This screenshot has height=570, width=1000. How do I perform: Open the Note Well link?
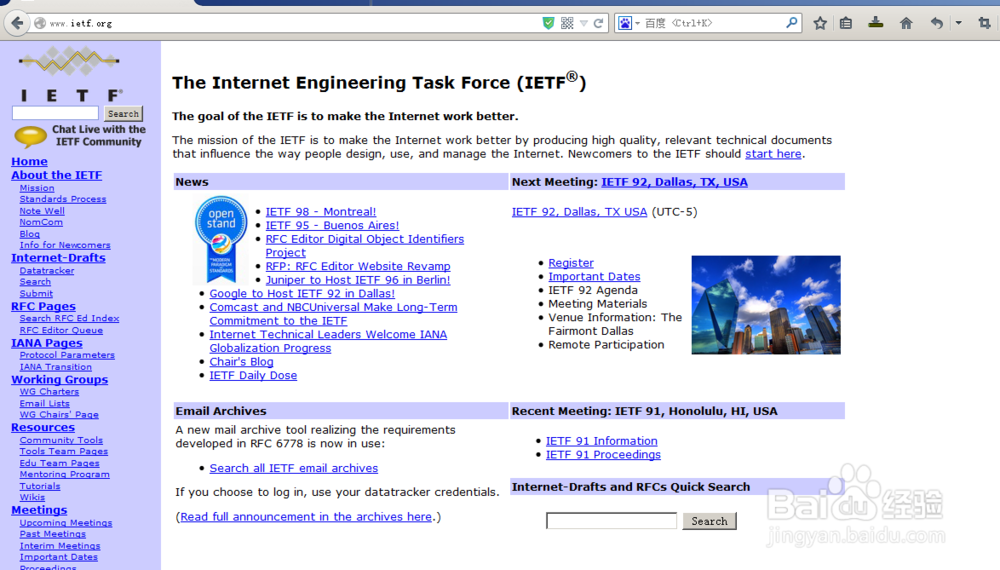pyautogui.click(x=42, y=211)
